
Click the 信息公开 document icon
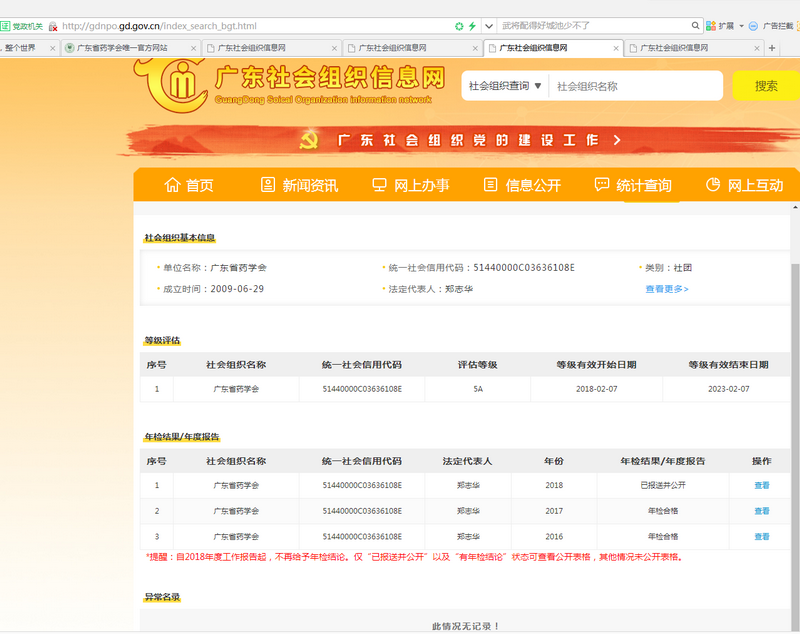[x=490, y=185]
